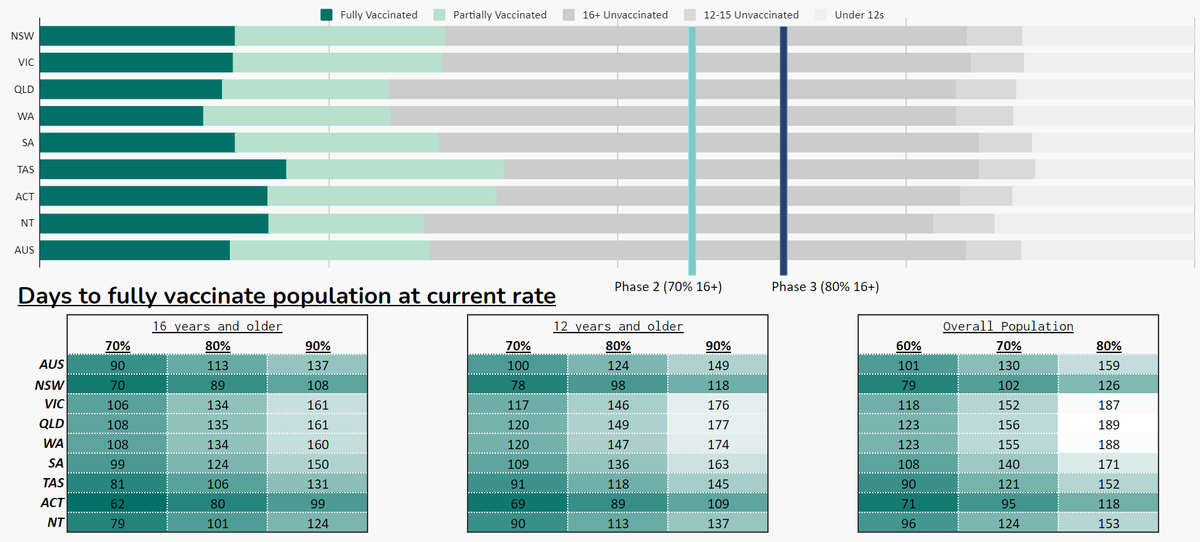This screenshot has height=542, width=1200.
Task: Click the Under 12s legend swatch
Action: click(822, 15)
